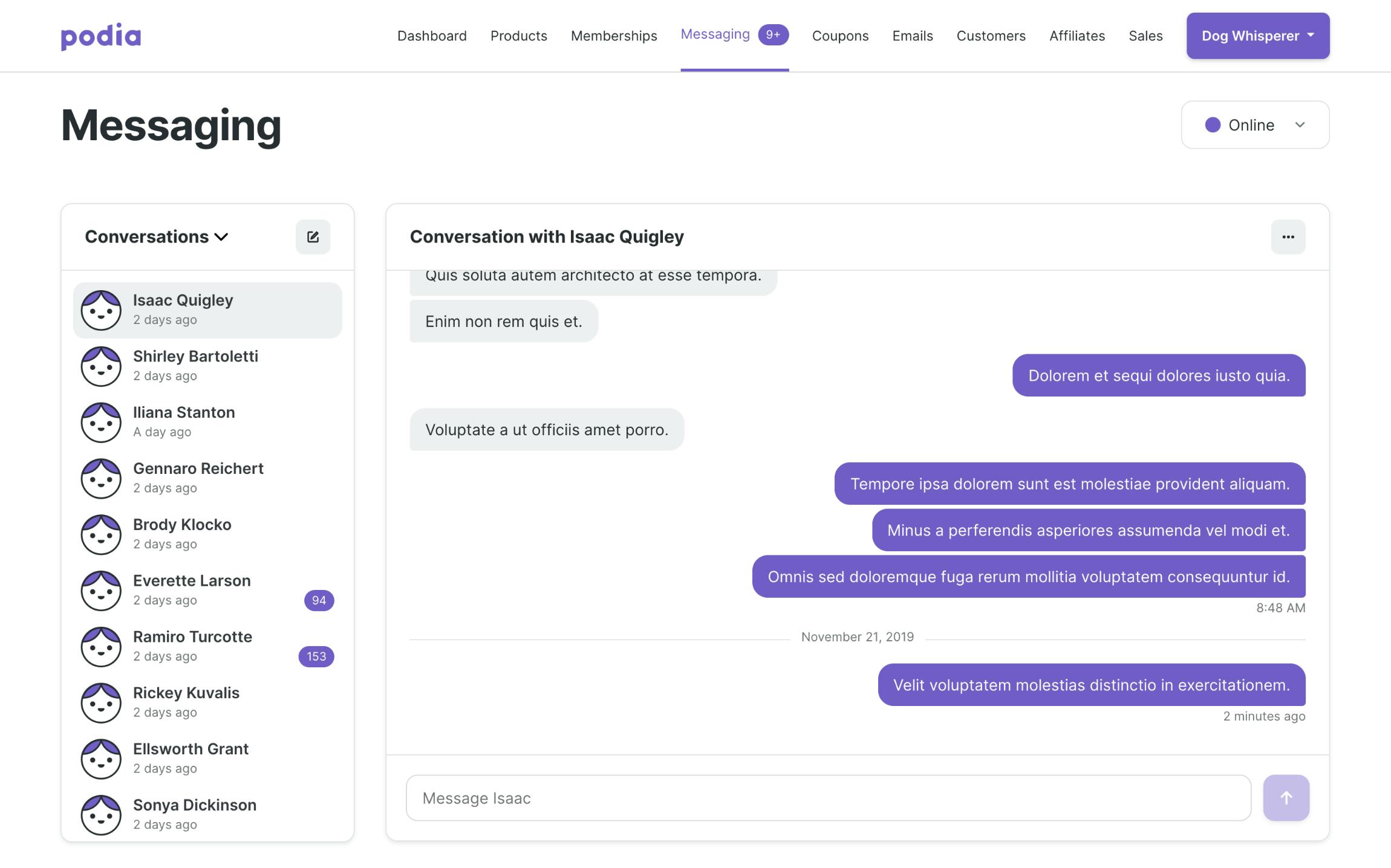Select the Messaging tab
Viewport: 1391px width, 868px height.
click(715, 34)
